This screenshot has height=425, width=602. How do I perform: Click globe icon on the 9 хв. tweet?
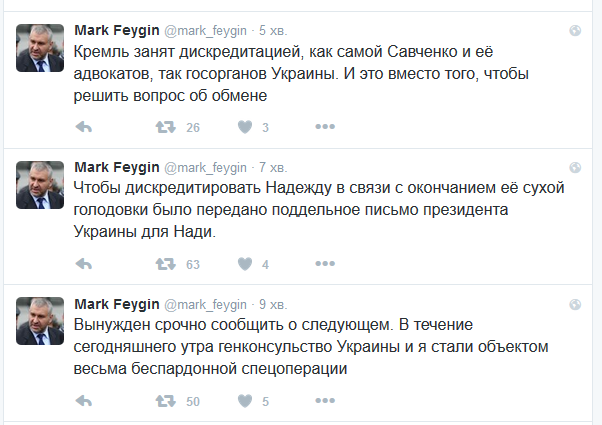[575, 304]
